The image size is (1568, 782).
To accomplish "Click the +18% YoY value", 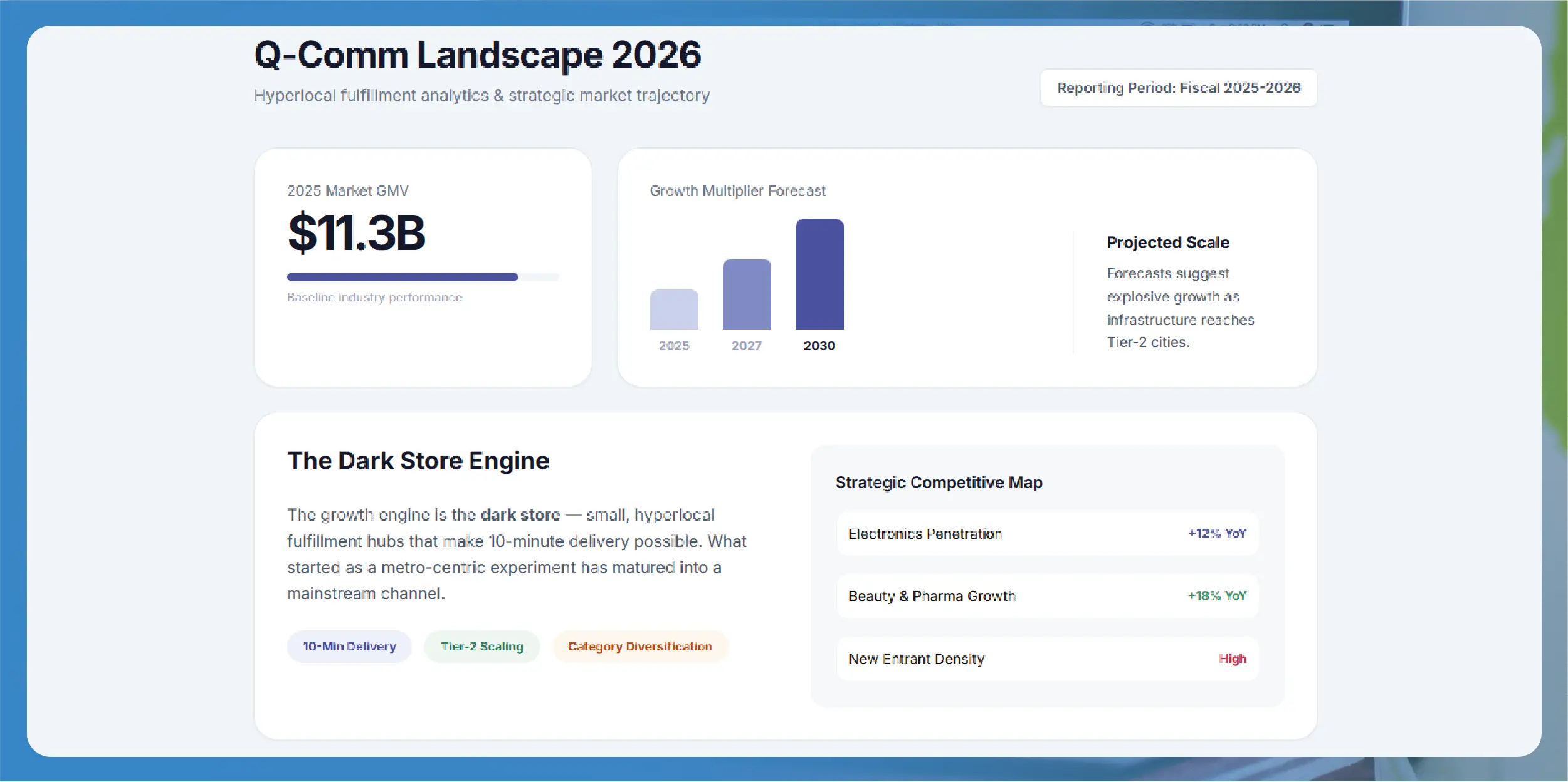I will coord(1217,596).
